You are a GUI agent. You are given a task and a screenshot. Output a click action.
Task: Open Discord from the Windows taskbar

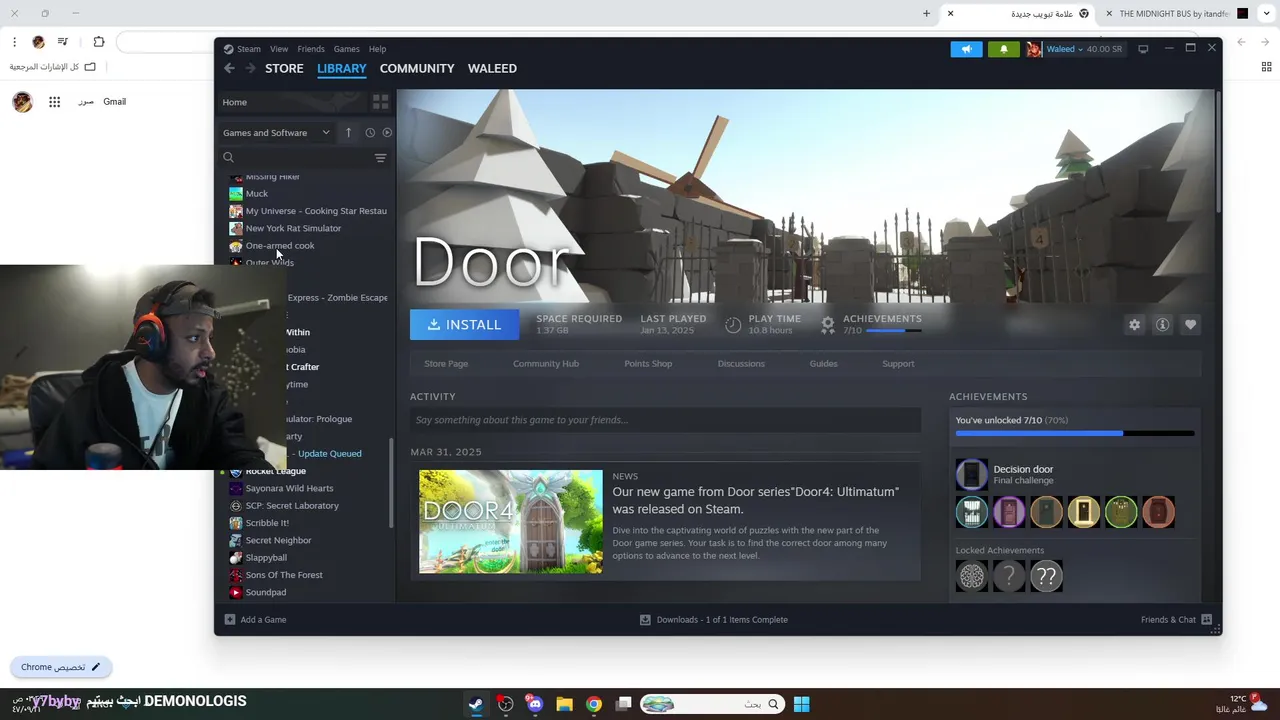(535, 704)
